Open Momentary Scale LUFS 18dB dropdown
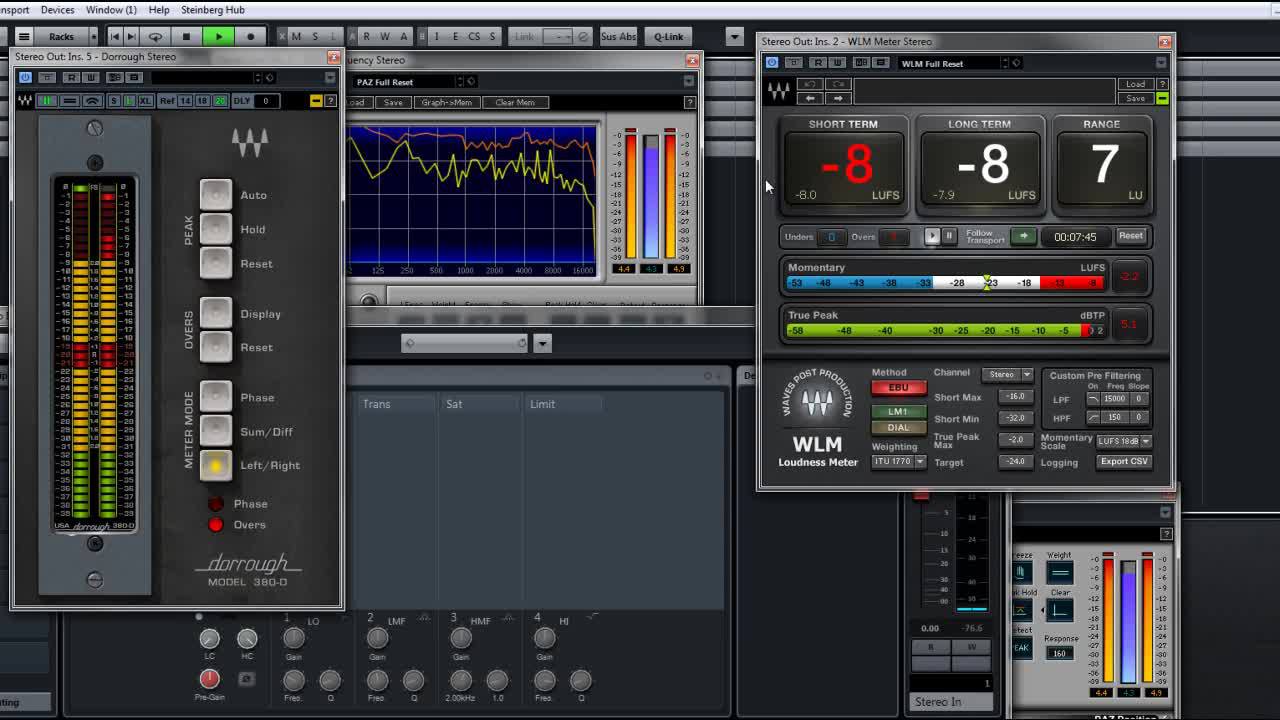The width and height of the screenshot is (1280, 720). point(1124,441)
